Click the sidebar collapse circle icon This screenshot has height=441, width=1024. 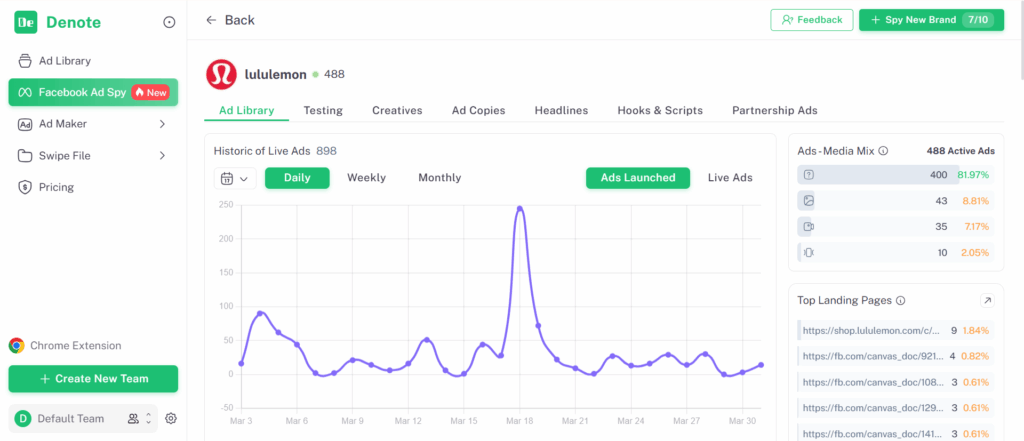click(169, 22)
